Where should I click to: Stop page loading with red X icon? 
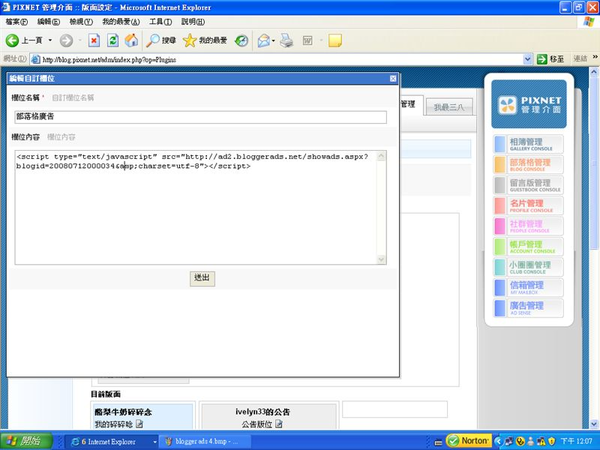point(94,40)
